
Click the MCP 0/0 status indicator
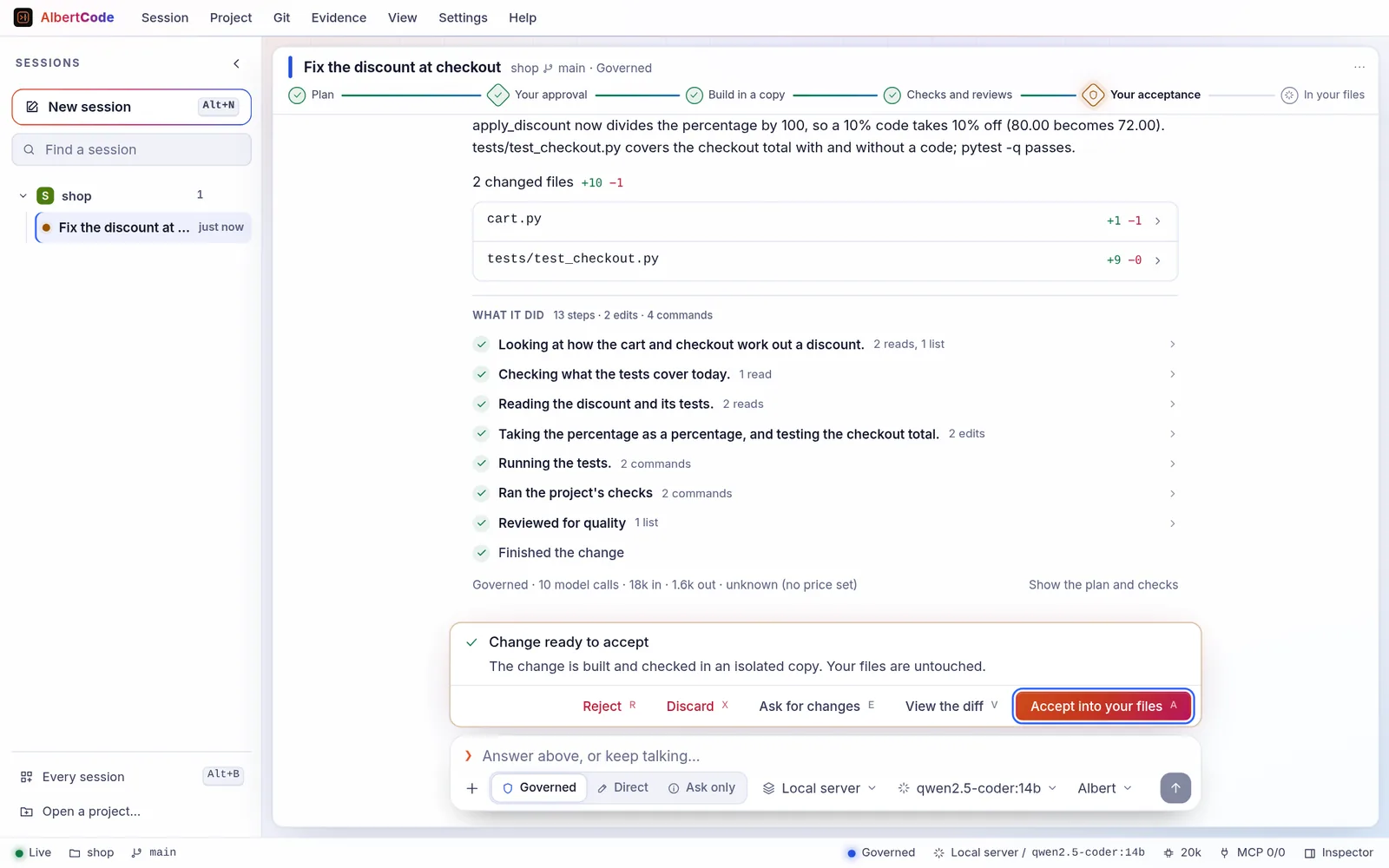(1252, 852)
